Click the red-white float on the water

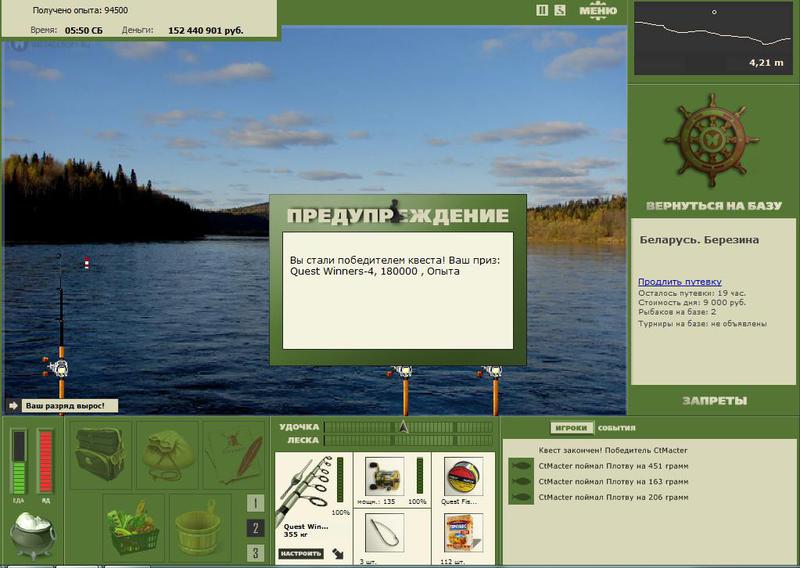point(87,263)
